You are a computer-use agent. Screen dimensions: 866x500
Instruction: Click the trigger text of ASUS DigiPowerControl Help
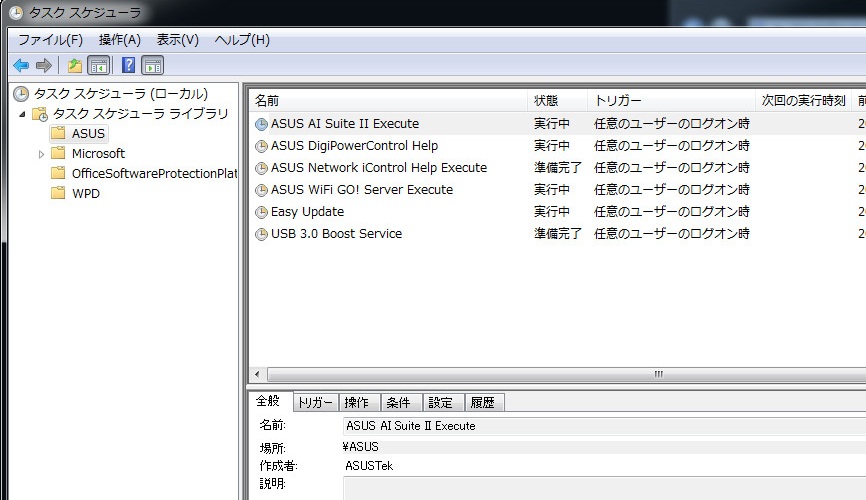coord(672,146)
